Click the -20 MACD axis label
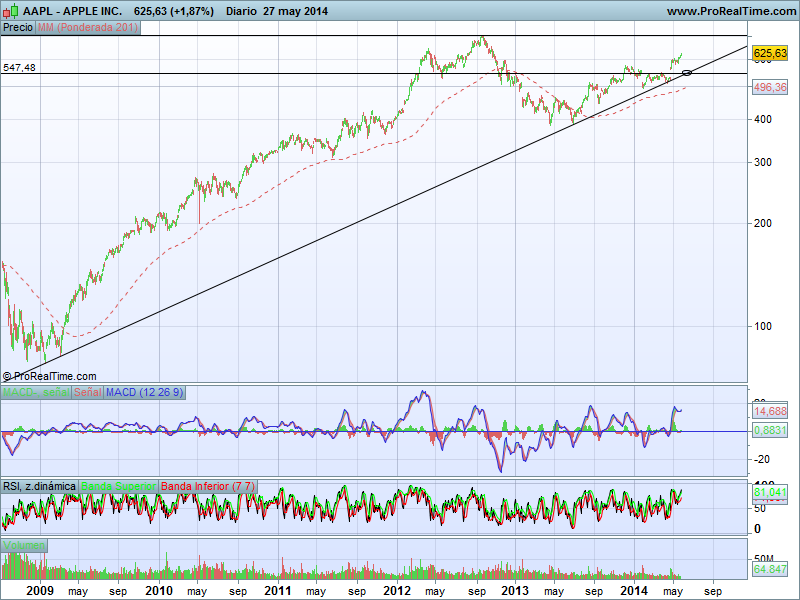 (762, 459)
